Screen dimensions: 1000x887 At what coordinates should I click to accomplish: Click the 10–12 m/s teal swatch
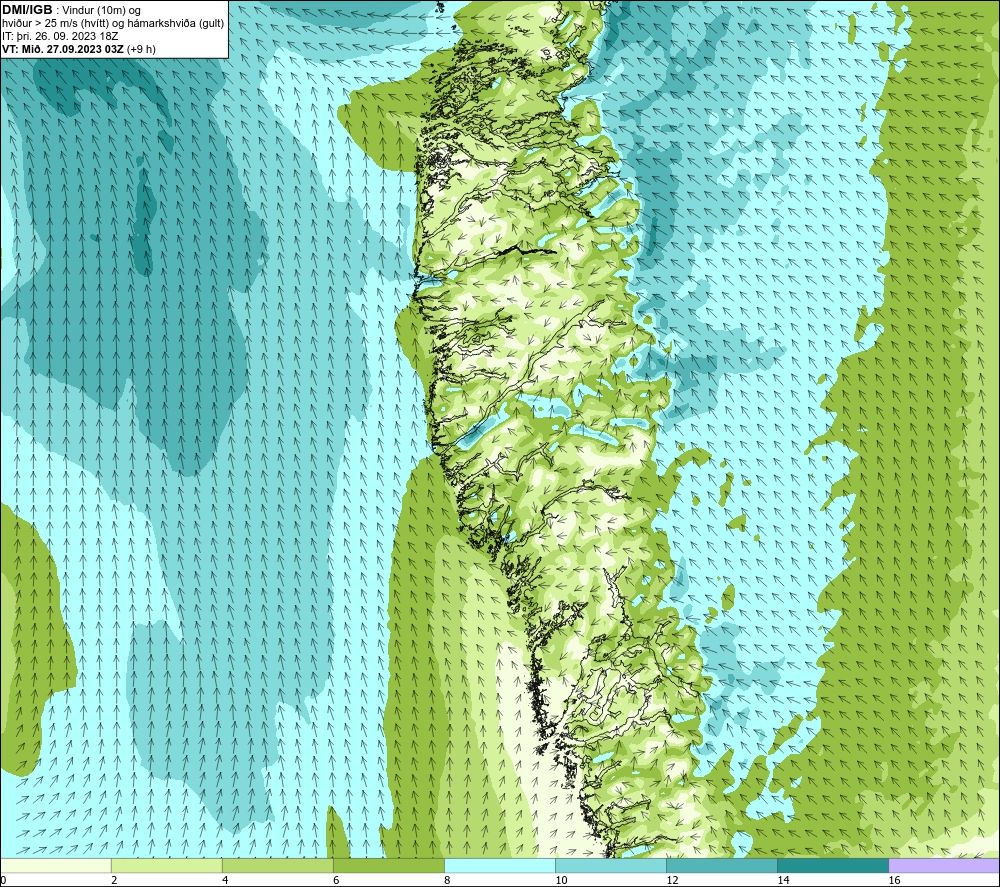pyautogui.click(x=611, y=865)
